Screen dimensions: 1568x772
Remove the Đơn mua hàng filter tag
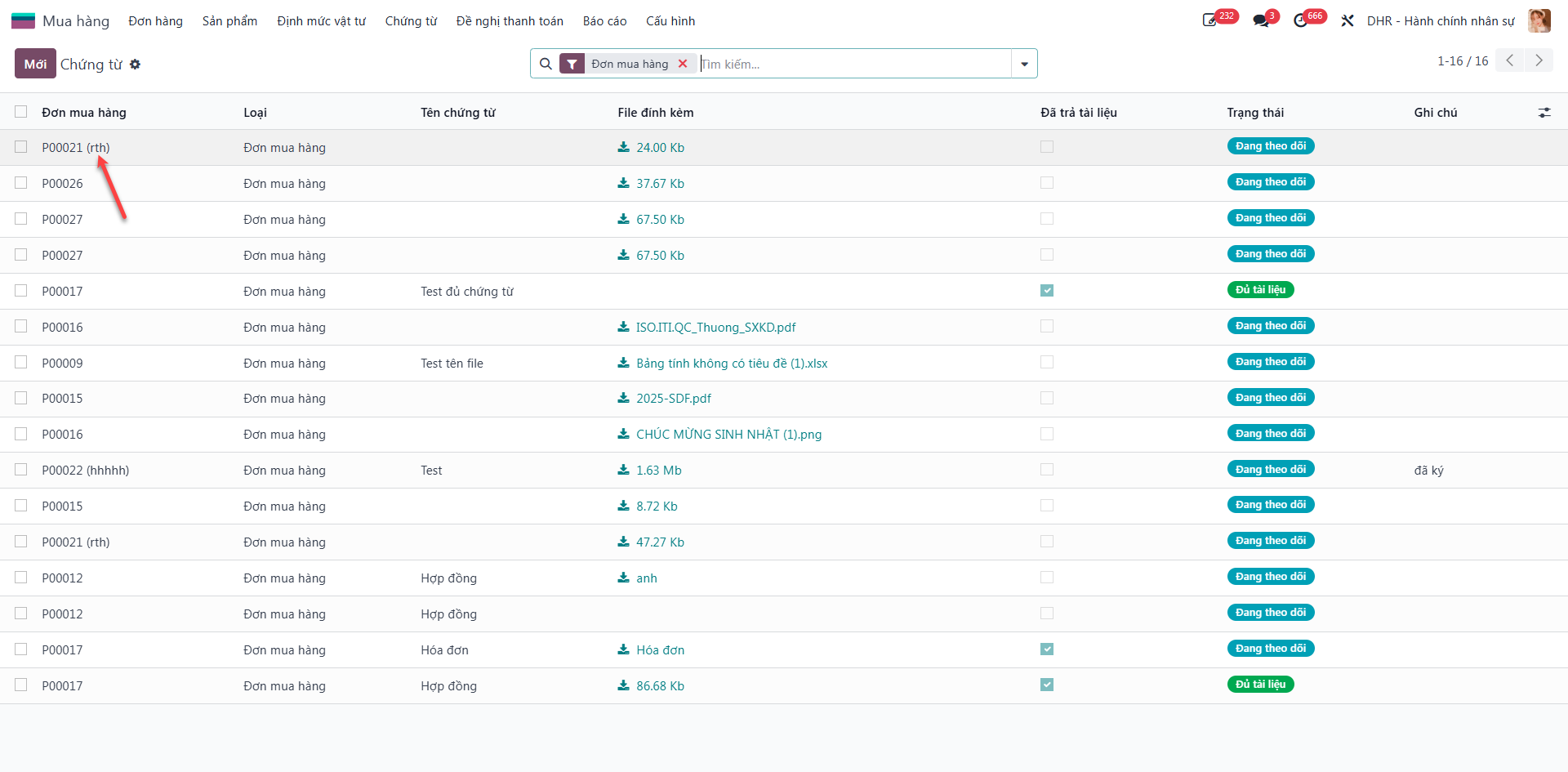pos(683,64)
